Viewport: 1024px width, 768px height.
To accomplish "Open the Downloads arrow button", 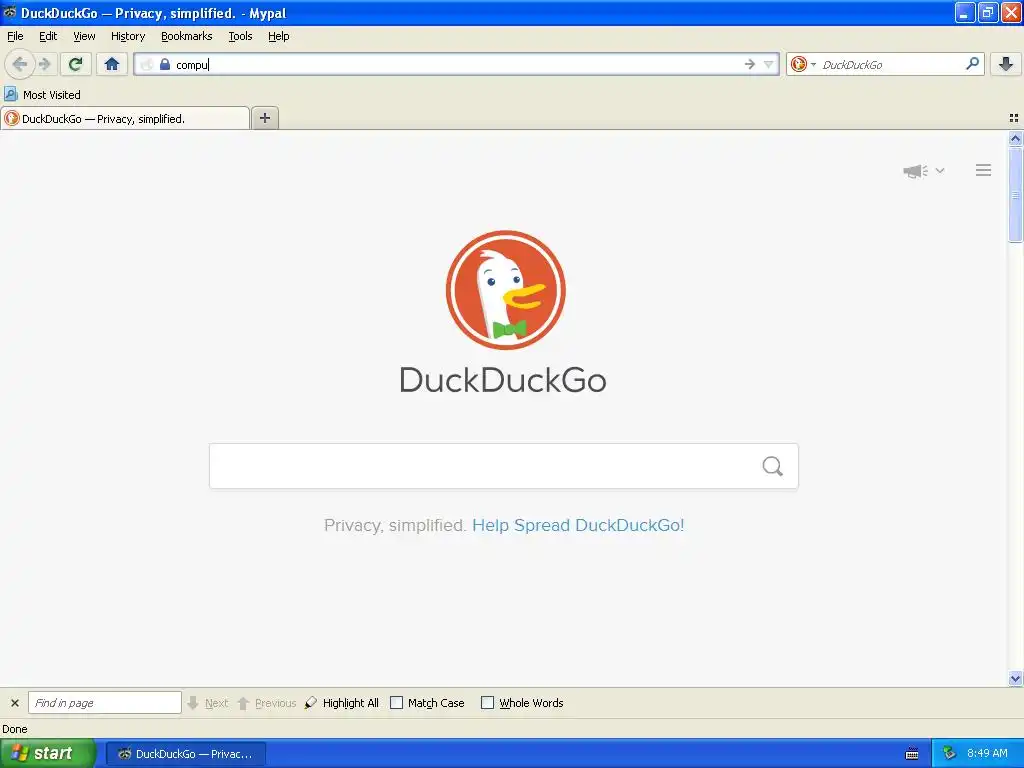I will point(1006,64).
